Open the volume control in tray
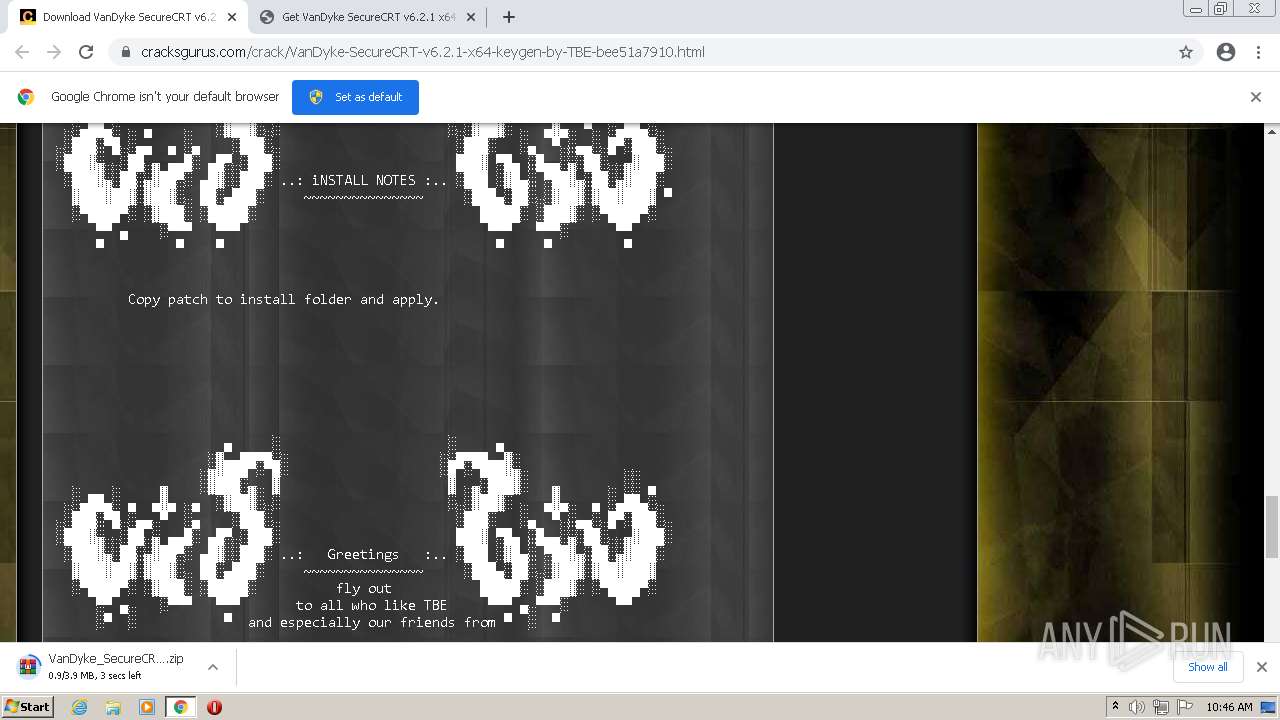Screen dimensions: 1280x720 click(x=1137, y=707)
